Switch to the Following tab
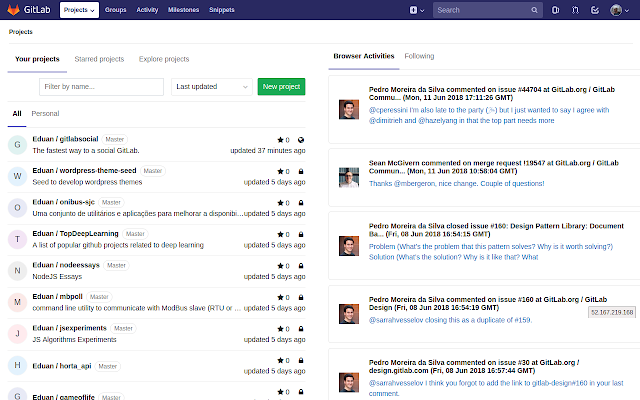This screenshot has height=400, width=640. (x=419, y=56)
